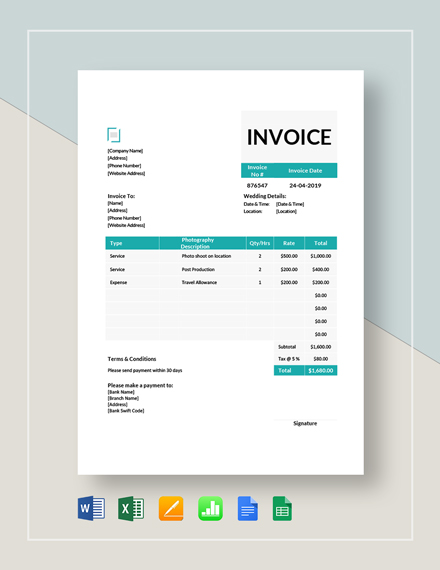Image resolution: width=440 pixels, height=570 pixels.
Task: Choose the Apple Pages format icon
Action: coord(171,508)
